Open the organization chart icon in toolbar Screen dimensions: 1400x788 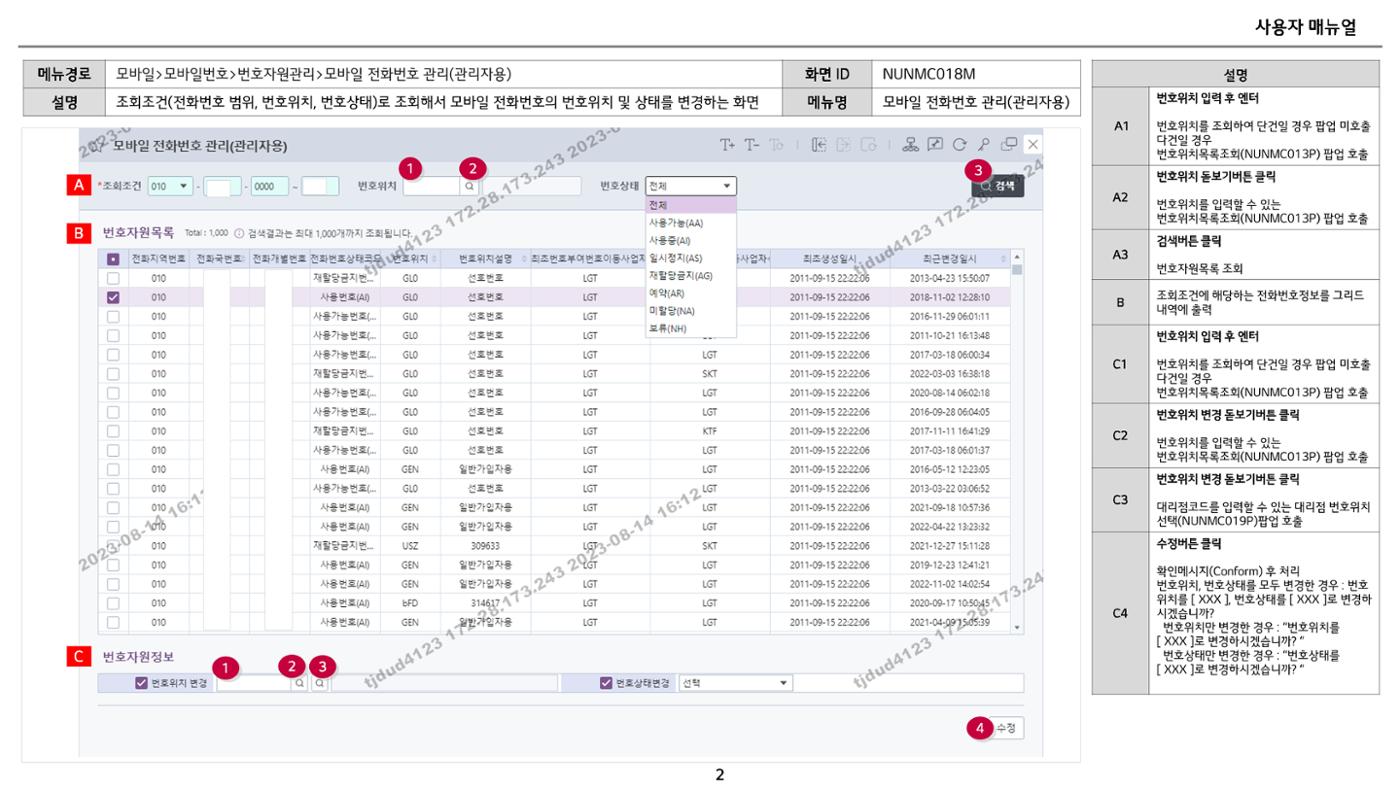[911, 145]
